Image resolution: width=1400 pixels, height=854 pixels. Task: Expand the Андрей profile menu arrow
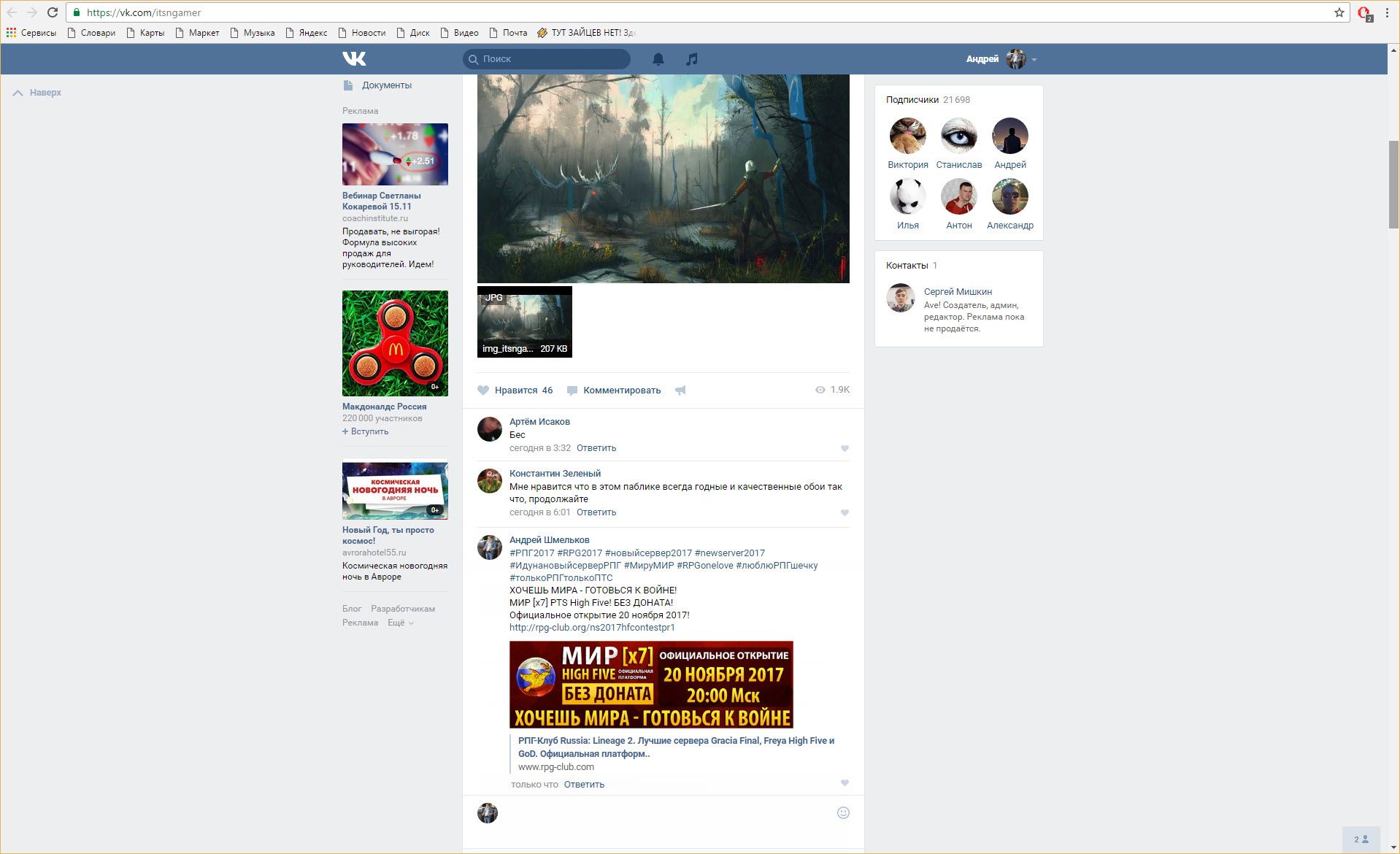pos(1034,60)
